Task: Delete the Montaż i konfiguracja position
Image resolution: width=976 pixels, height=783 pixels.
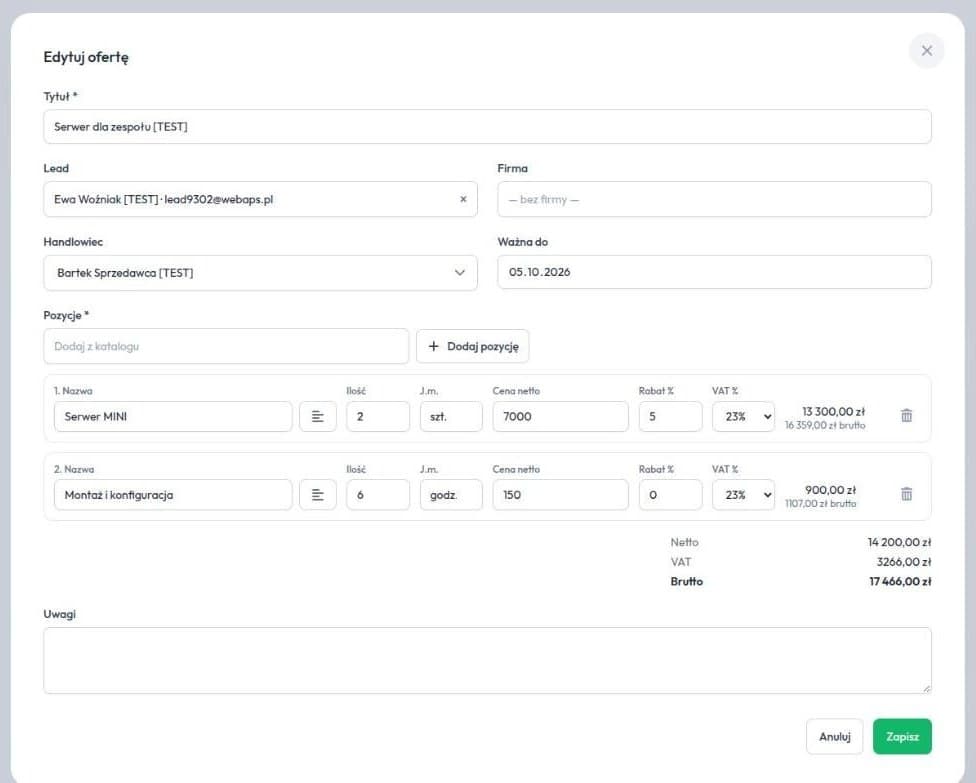Action: coord(906,494)
